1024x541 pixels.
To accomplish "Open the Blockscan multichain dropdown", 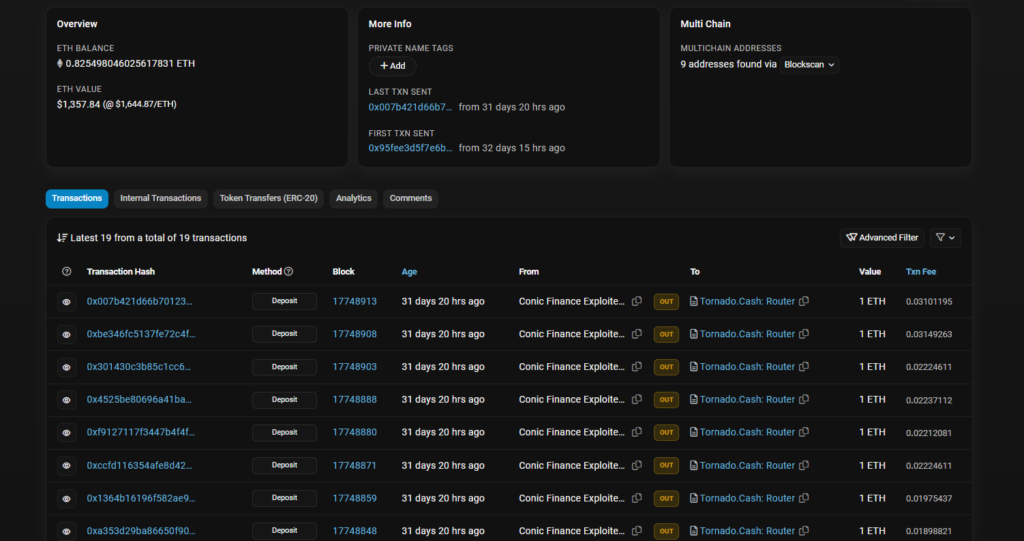I will 809,65.
